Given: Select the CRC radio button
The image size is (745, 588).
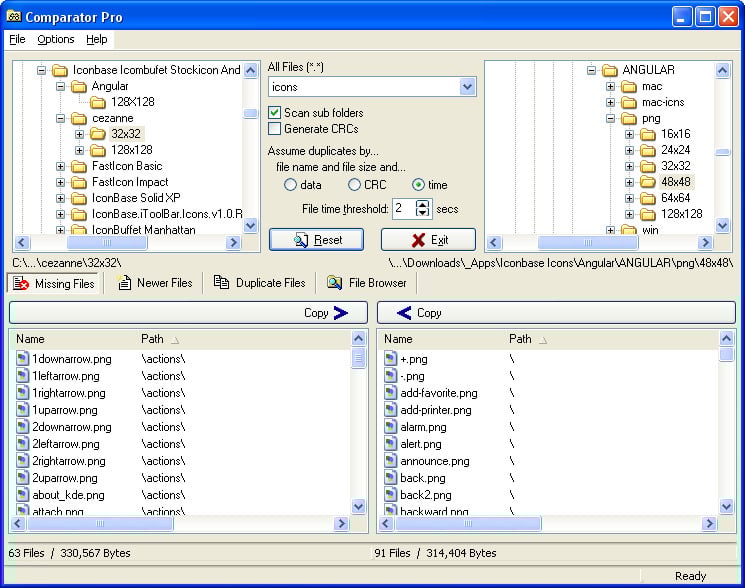Looking at the screenshot, I should click(354, 185).
